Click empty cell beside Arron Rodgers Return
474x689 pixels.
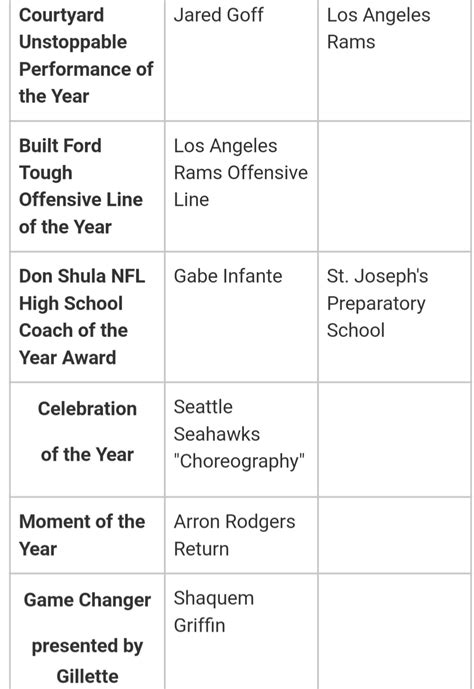pos(394,535)
